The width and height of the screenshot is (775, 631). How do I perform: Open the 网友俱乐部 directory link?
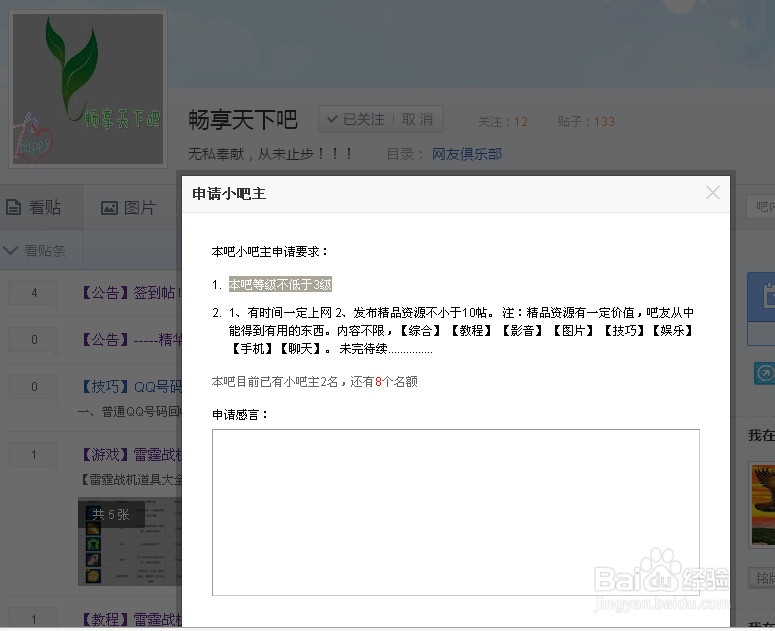[x=467, y=154]
